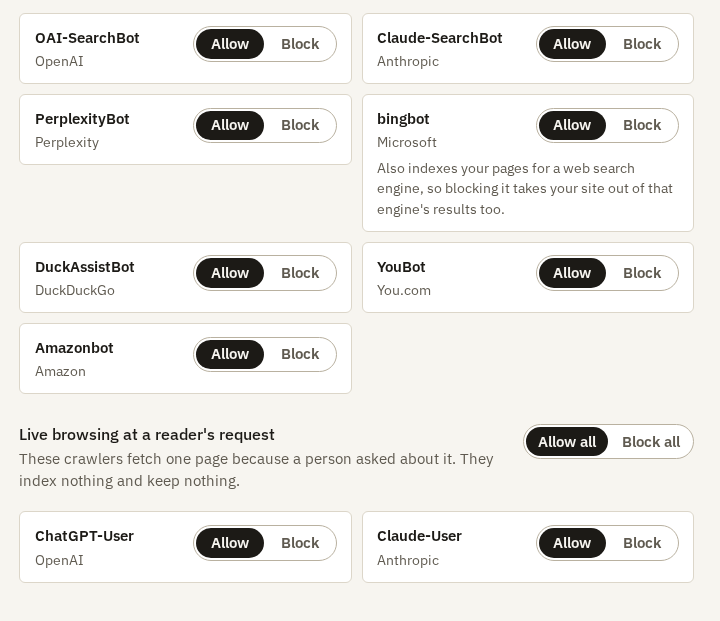Block DuckAssistBot from DuckDuckGo
Viewport: 720px width, 621px height.
tap(300, 273)
